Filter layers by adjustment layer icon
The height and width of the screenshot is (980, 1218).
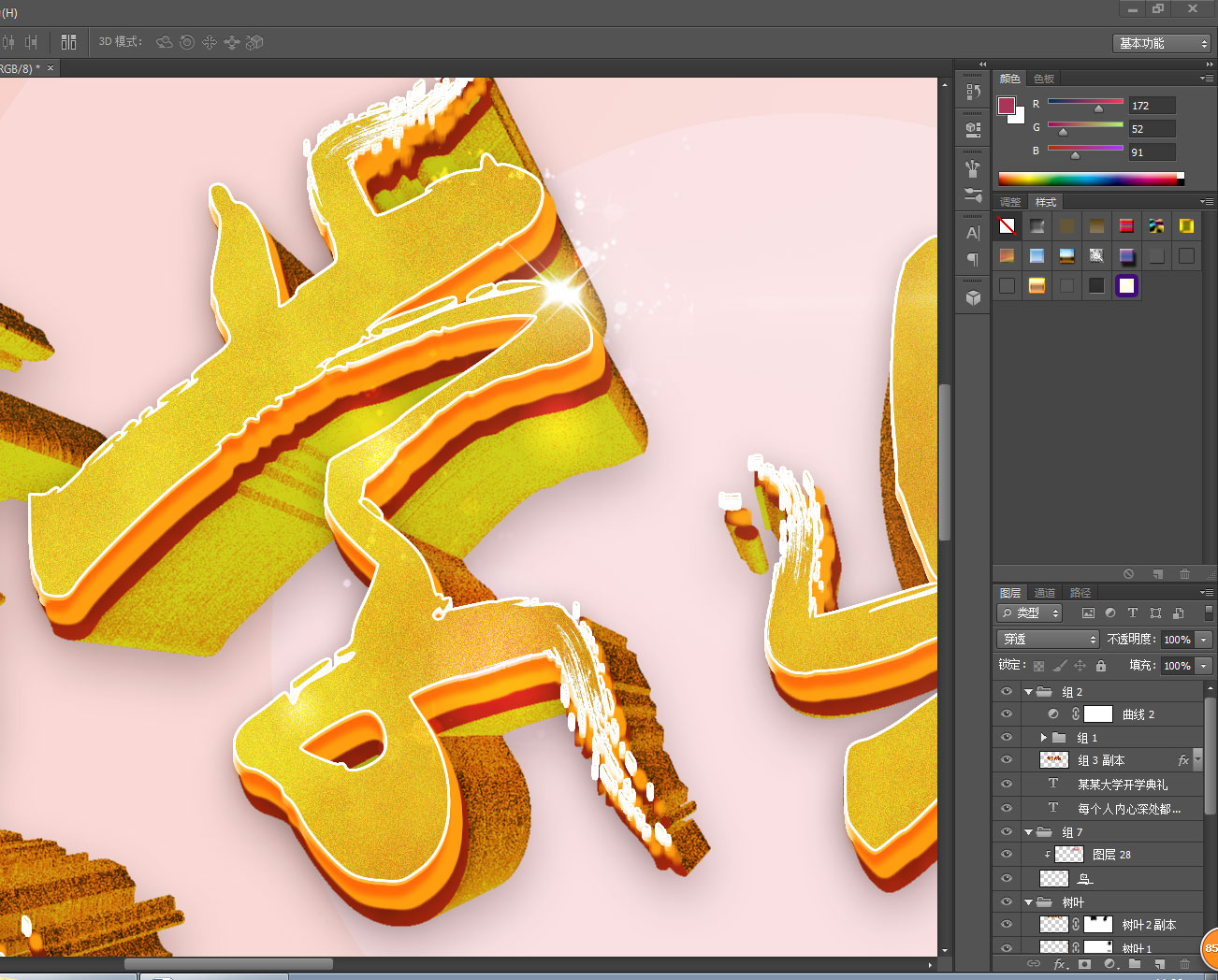pyautogui.click(x=1110, y=613)
